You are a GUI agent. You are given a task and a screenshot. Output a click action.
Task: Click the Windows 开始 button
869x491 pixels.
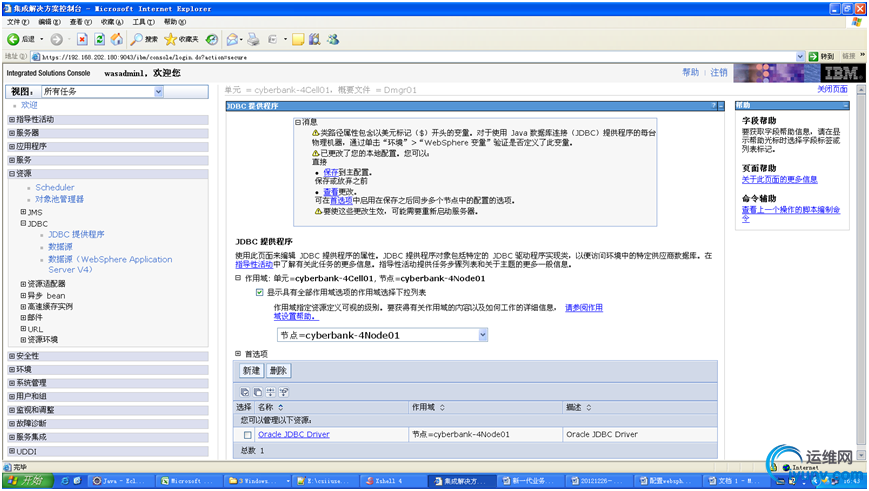27,480
